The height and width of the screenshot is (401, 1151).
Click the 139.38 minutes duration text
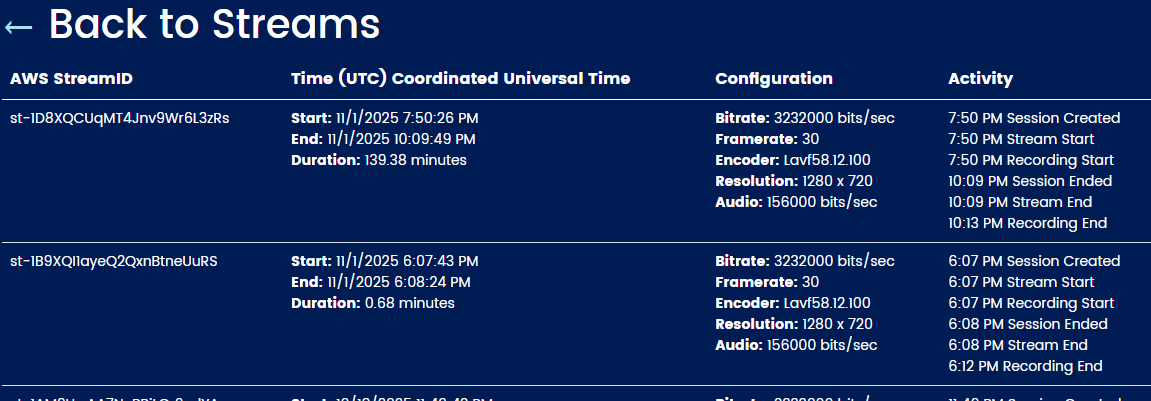pos(415,159)
